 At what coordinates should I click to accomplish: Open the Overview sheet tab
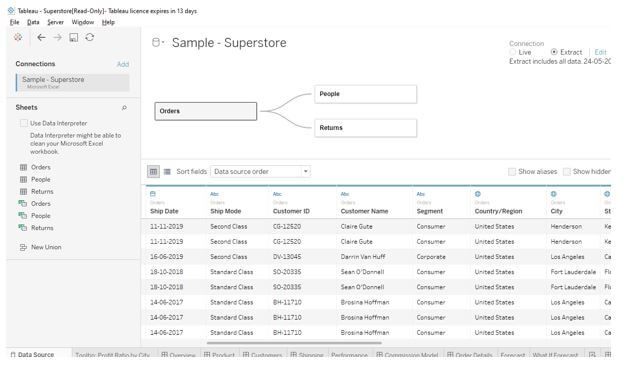pos(178,355)
